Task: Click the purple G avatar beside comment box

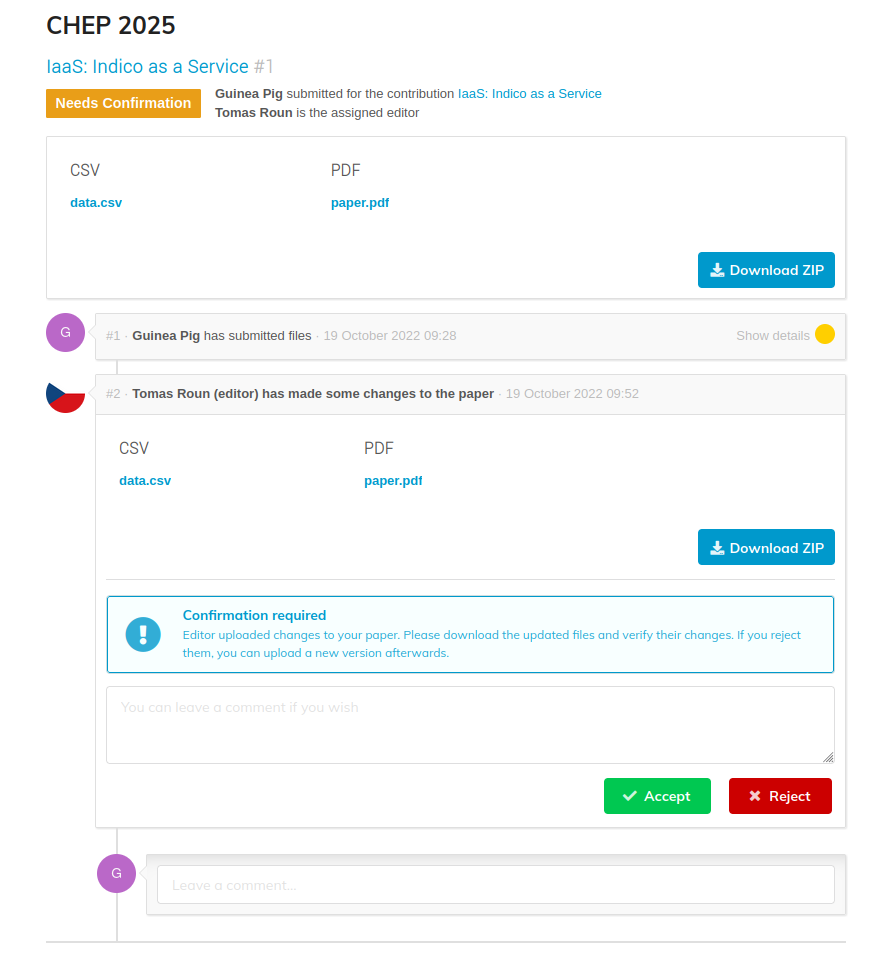Action: (x=116, y=873)
